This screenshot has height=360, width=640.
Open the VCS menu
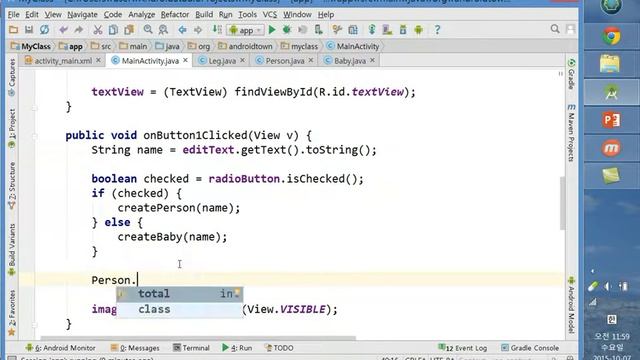click(270, 15)
